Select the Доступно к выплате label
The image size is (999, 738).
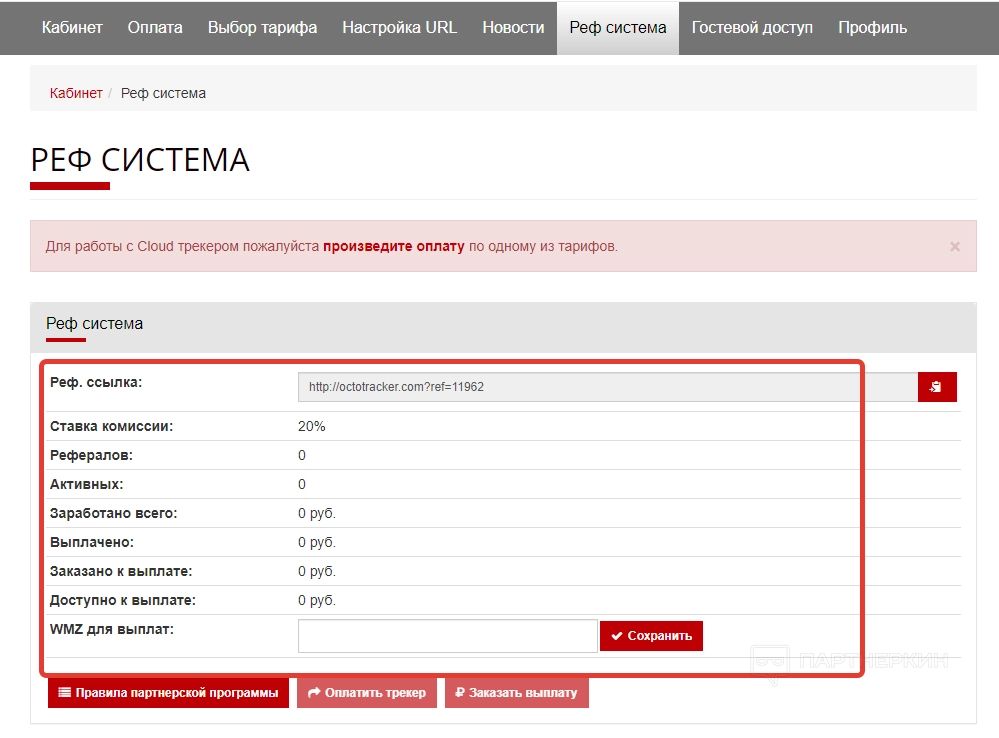(x=123, y=600)
